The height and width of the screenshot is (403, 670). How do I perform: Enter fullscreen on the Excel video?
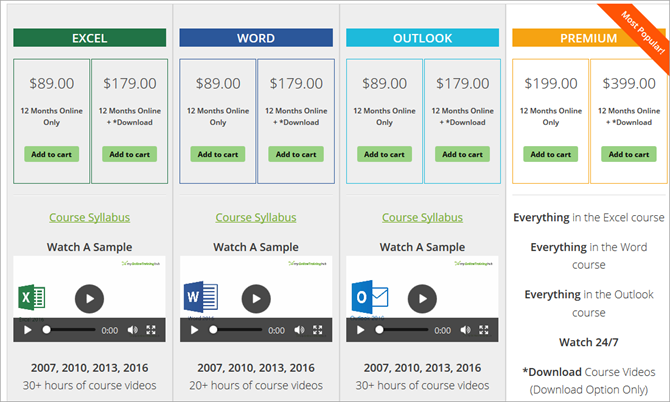152,330
